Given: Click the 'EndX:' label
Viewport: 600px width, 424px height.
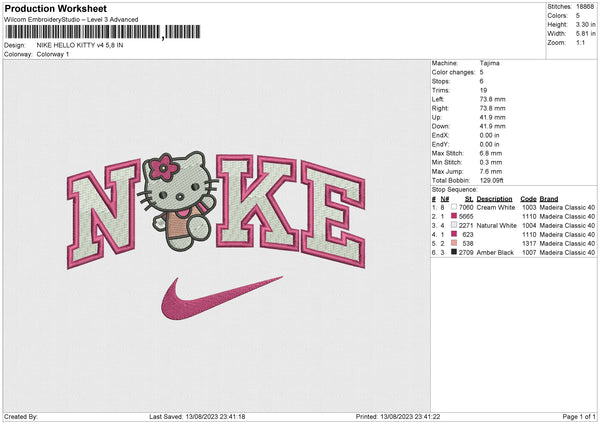Looking at the screenshot, I should click(x=440, y=135).
